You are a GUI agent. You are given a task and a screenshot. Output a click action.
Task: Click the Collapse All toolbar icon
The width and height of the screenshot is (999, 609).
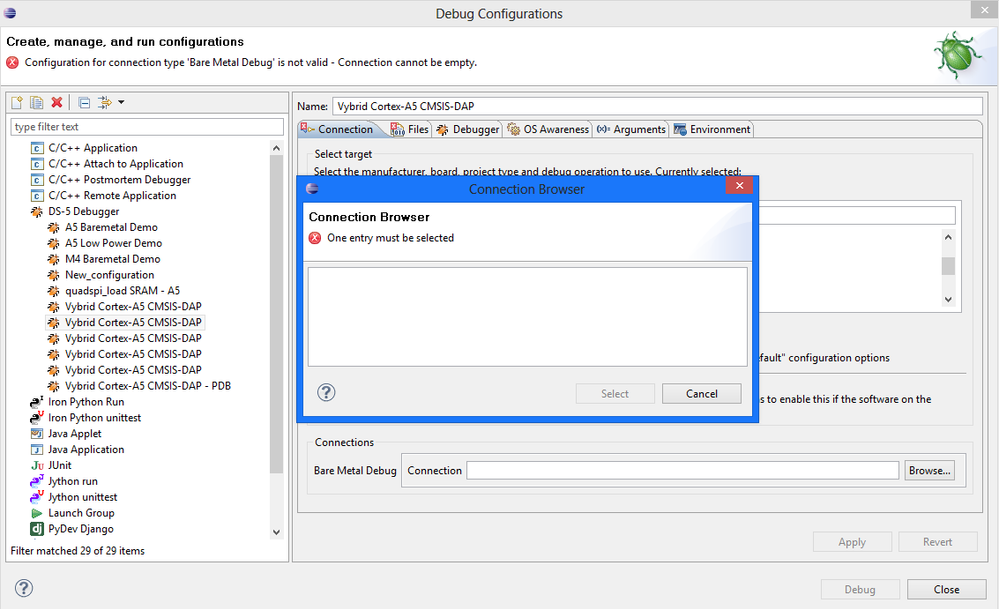tap(84, 103)
